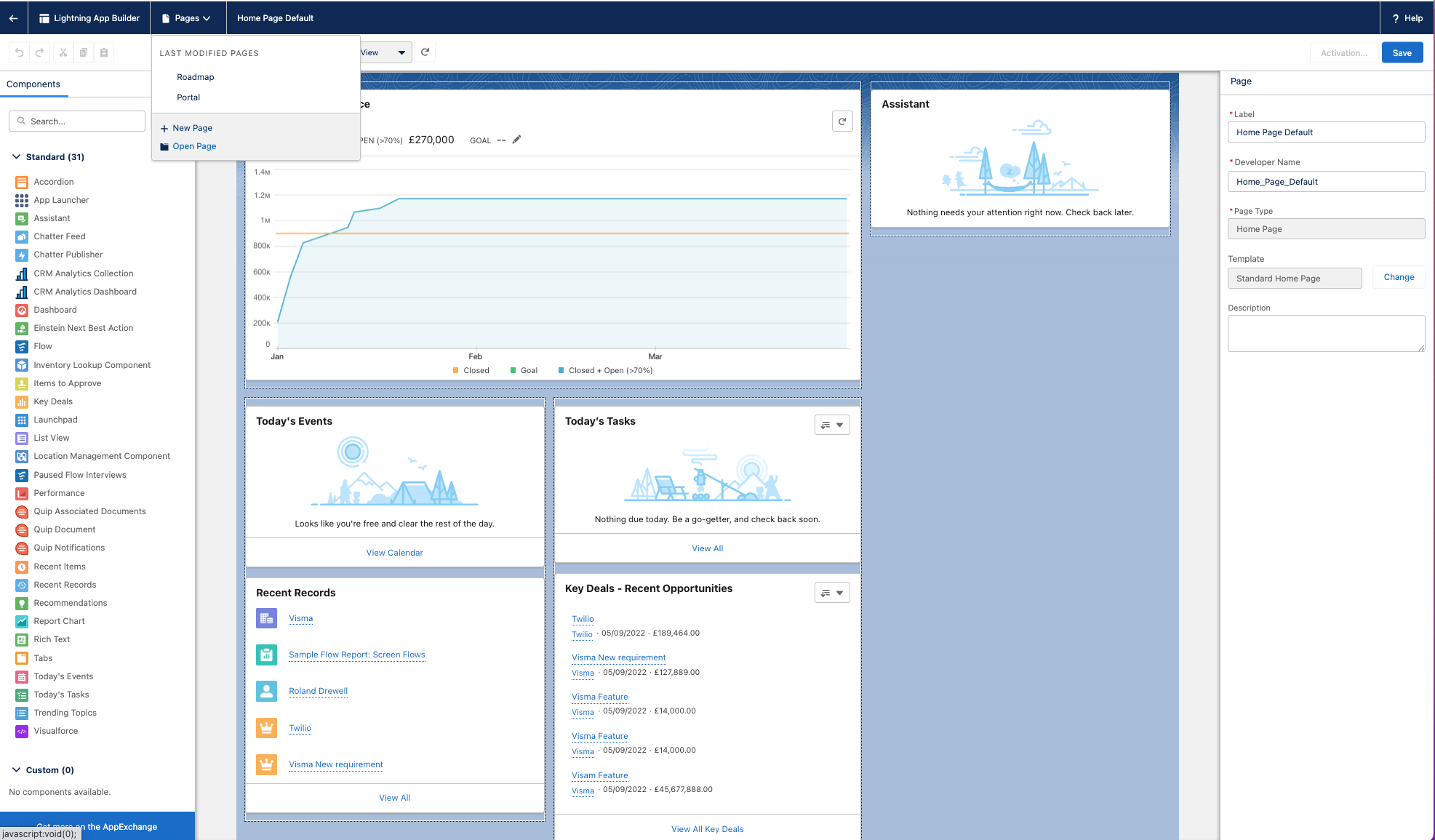Select CRM Analytics Dashboard component
The width and height of the screenshot is (1435, 840).
coord(84,292)
